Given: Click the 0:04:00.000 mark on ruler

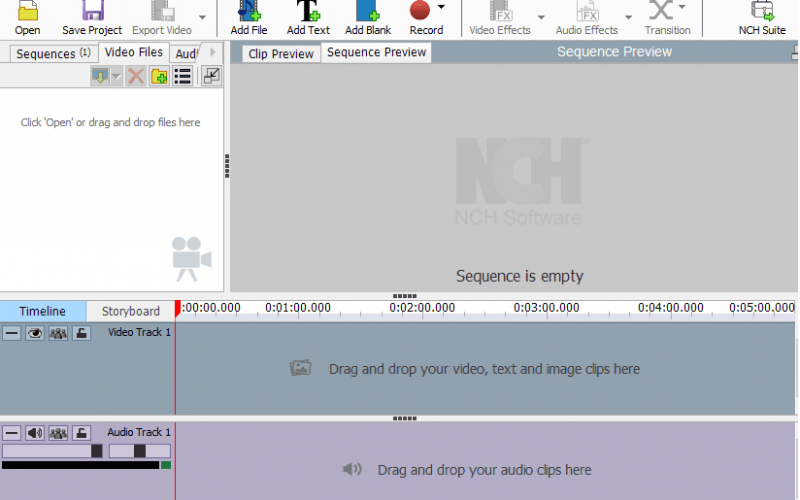Looking at the screenshot, I should click(670, 308).
